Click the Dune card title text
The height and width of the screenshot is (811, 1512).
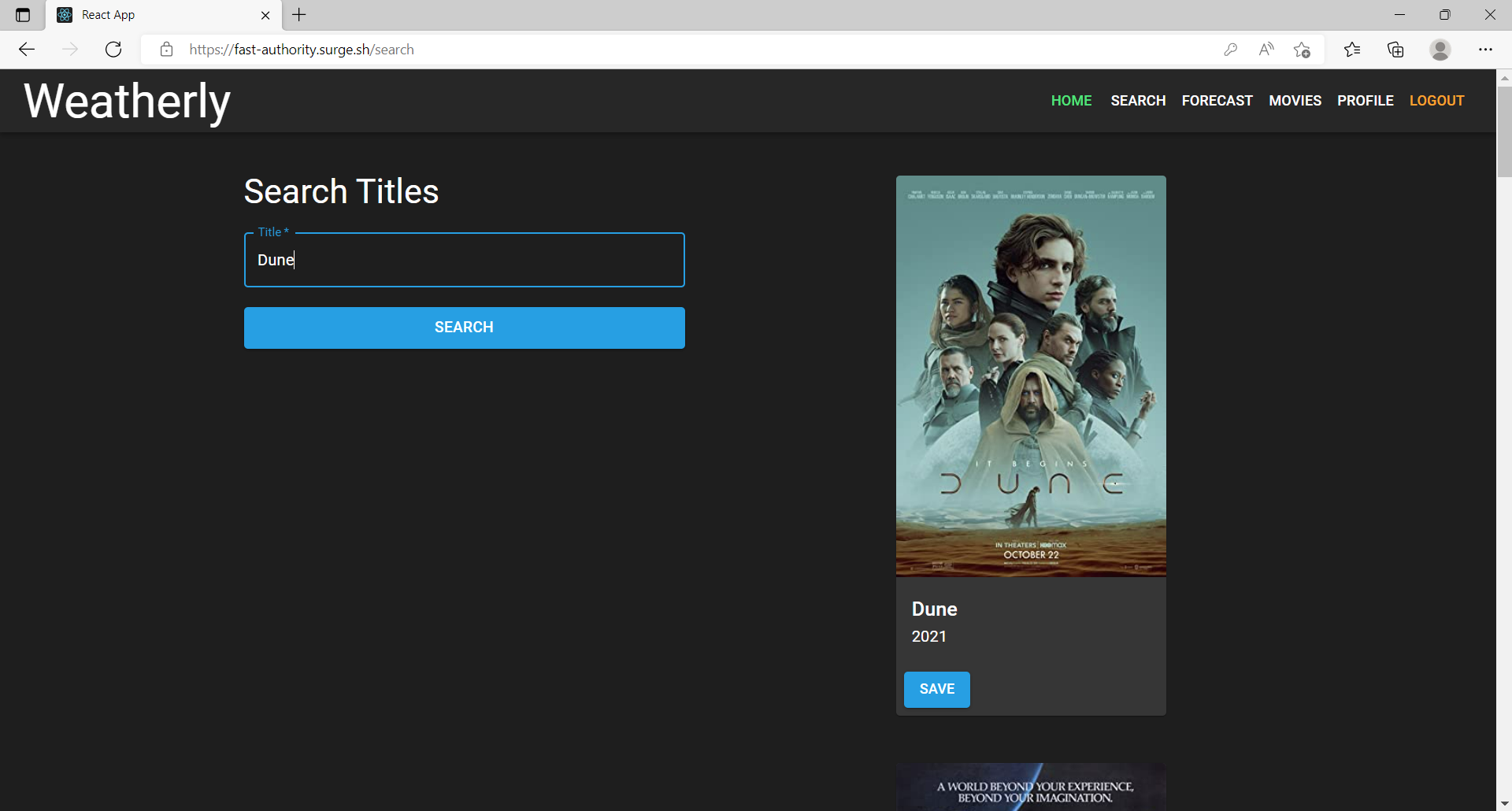pyautogui.click(x=934, y=609)
